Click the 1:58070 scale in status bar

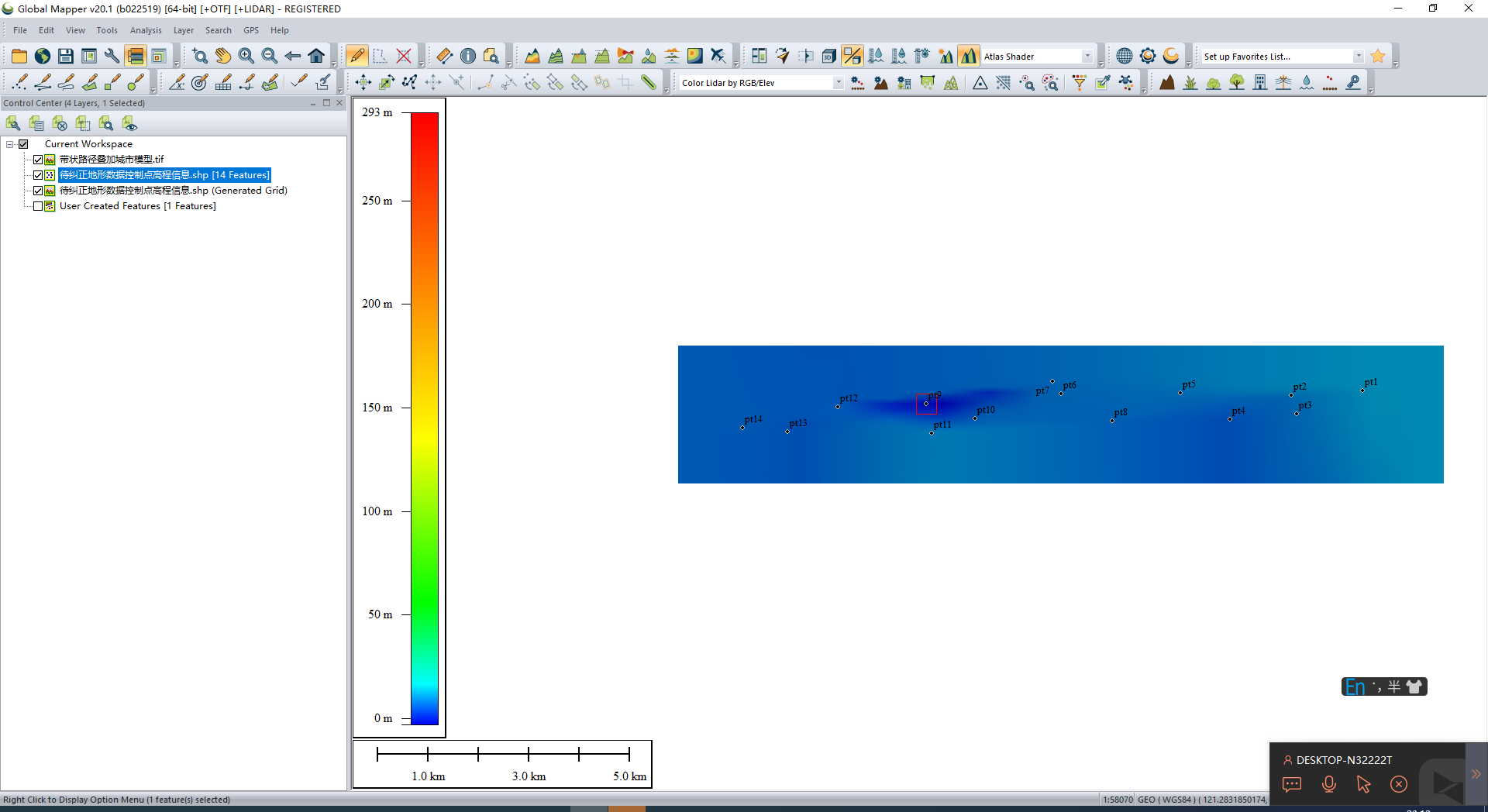pos(1118,800)
